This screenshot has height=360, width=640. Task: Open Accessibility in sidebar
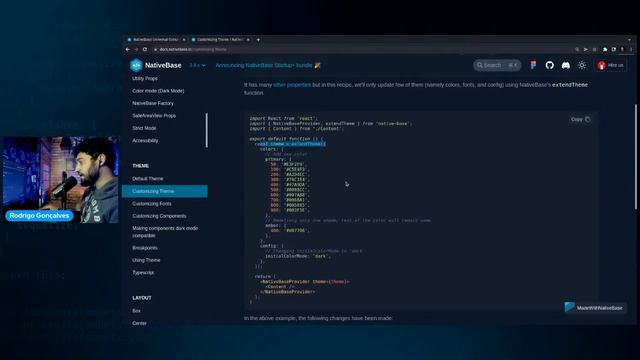tap(145, 140)
